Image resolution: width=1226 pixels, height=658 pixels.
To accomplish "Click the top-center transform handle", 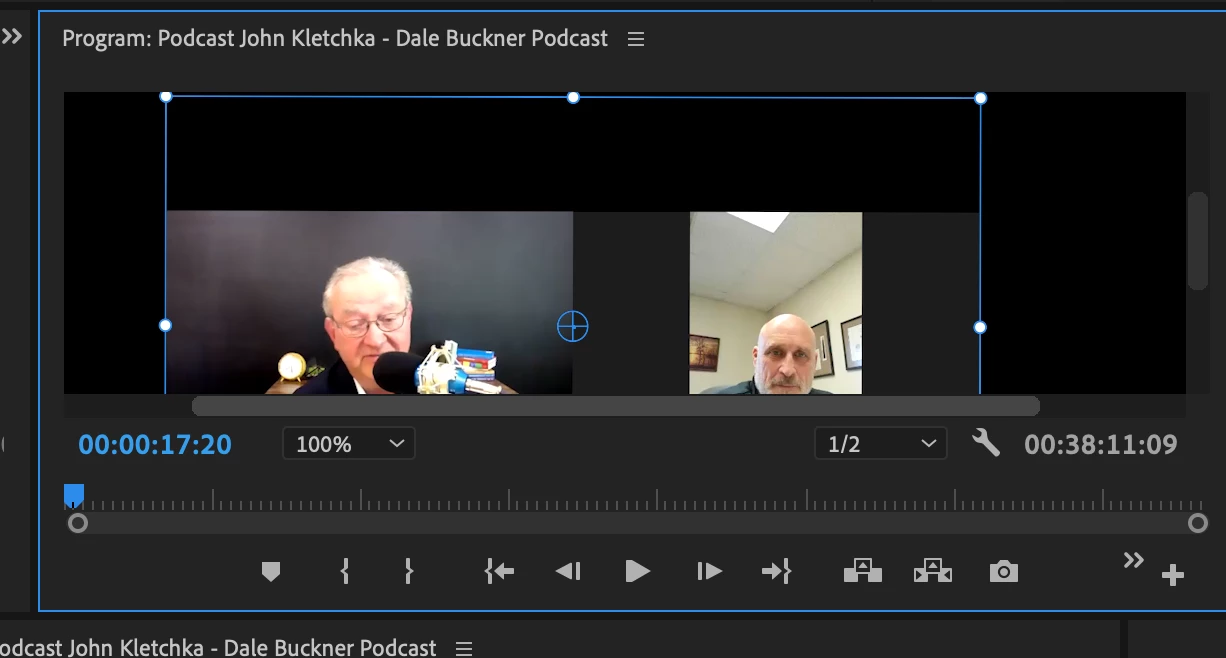I will point(573,97).
